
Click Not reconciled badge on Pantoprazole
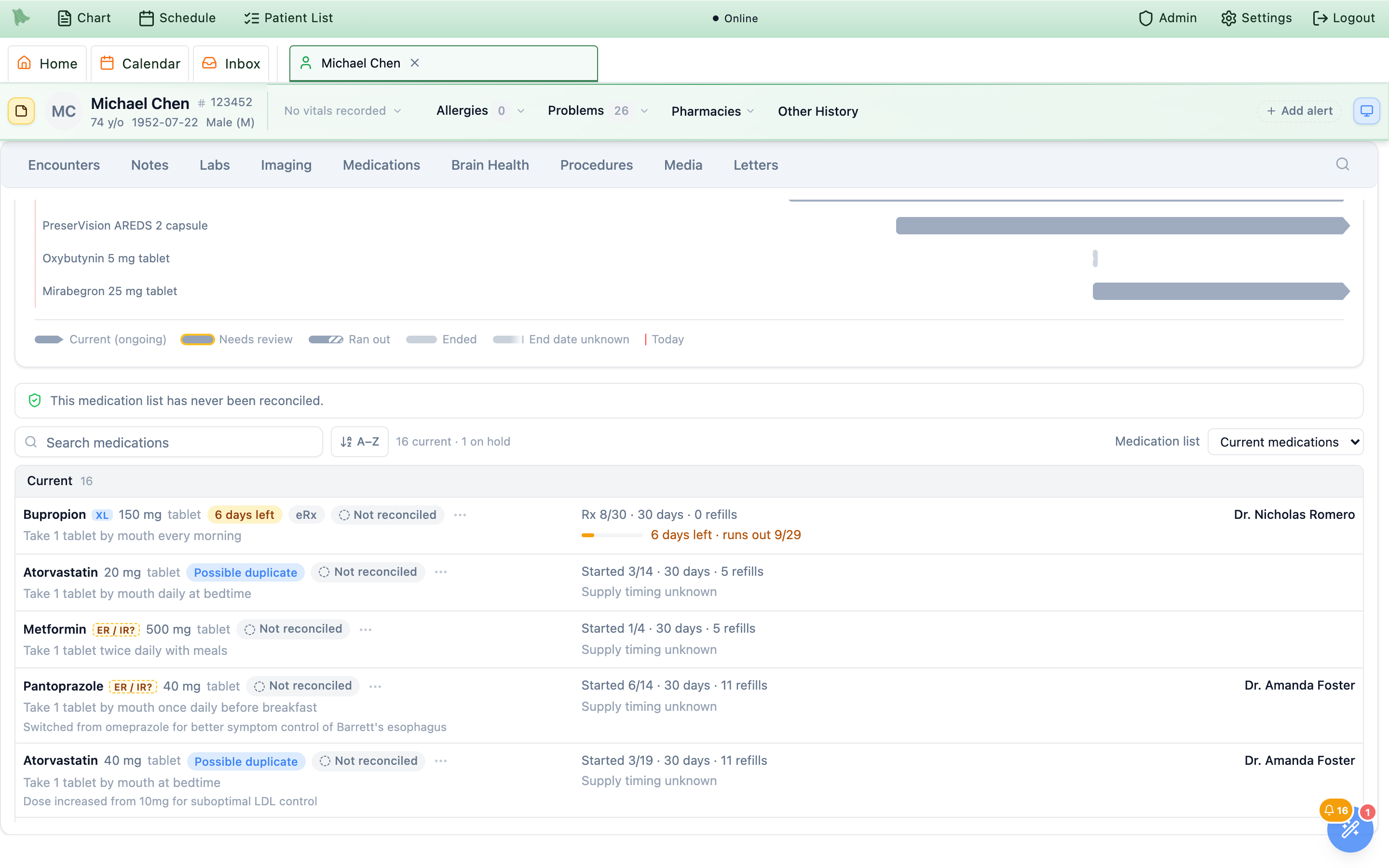tap(303, 685)
